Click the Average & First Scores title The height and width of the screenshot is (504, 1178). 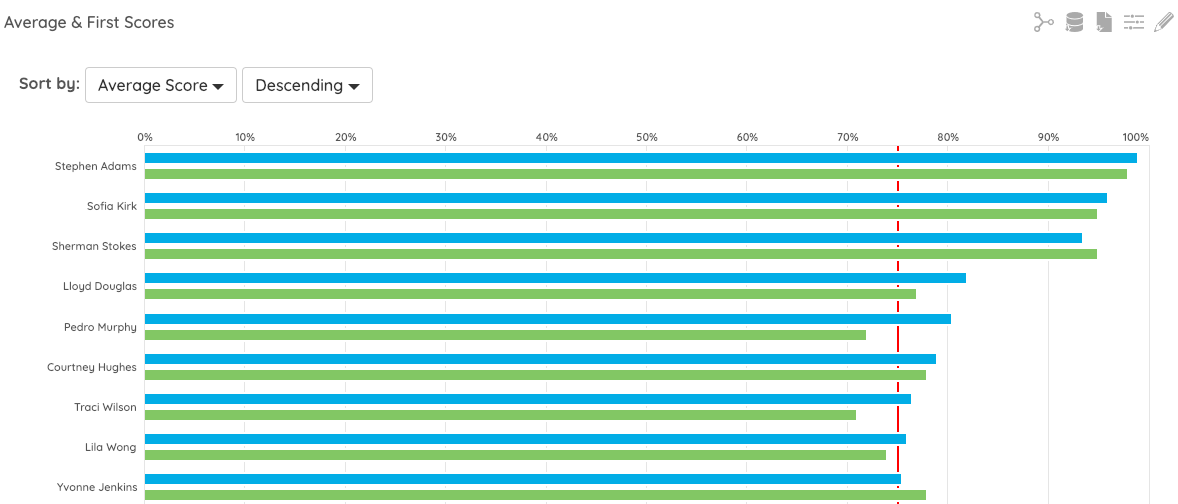tap(89, 23)
